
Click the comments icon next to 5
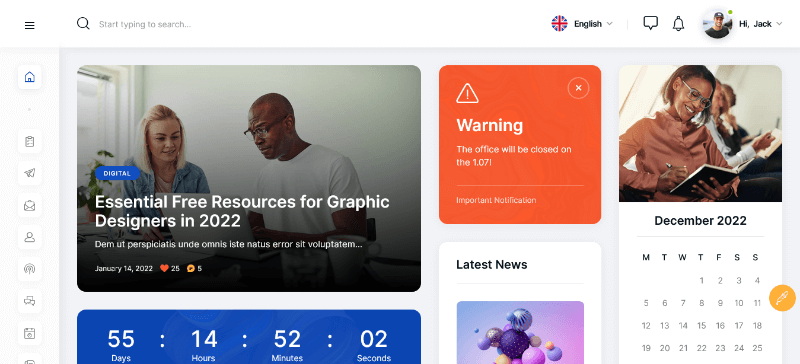point(191,268)
